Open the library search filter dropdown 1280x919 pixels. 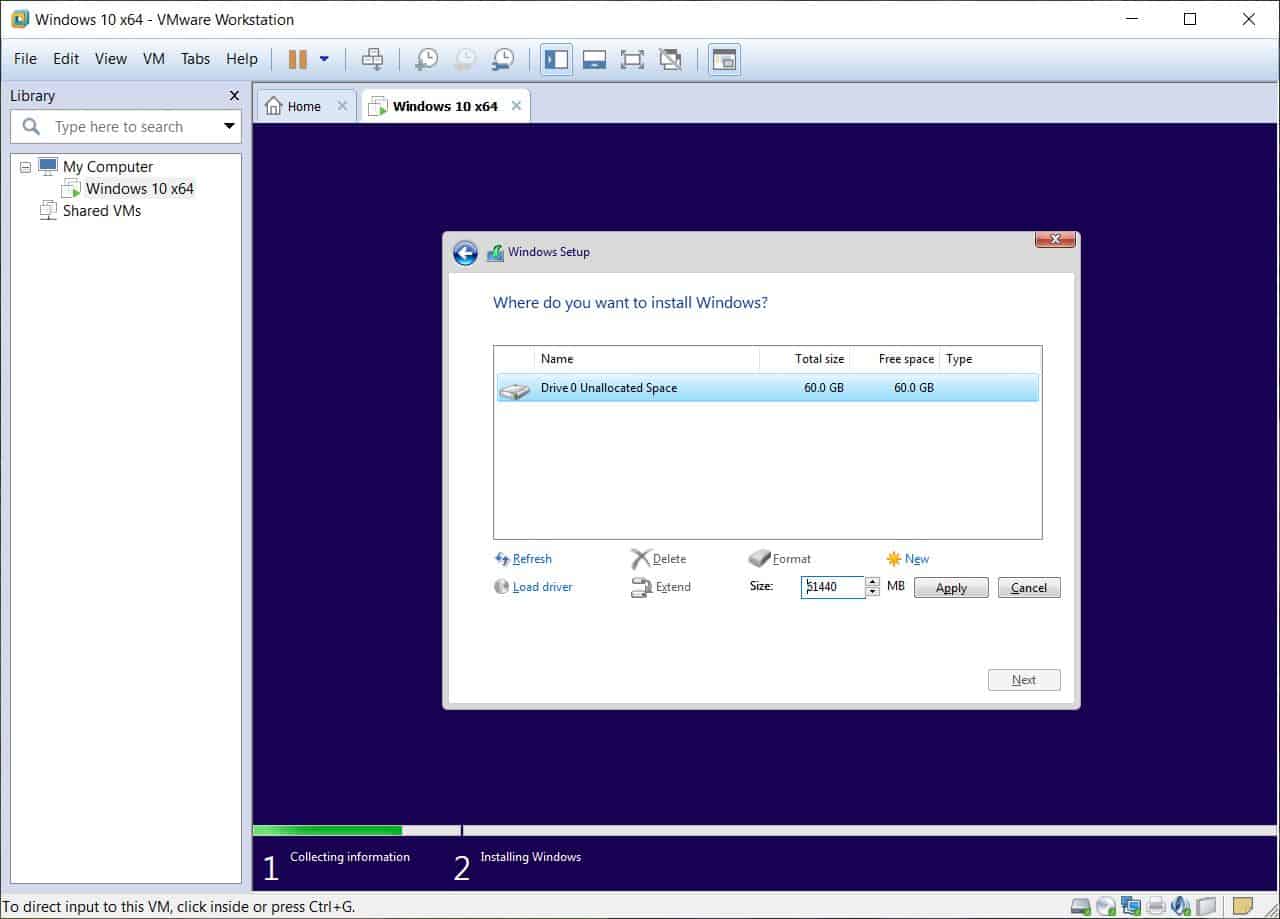pyautogui.click(x=229, y=127)
